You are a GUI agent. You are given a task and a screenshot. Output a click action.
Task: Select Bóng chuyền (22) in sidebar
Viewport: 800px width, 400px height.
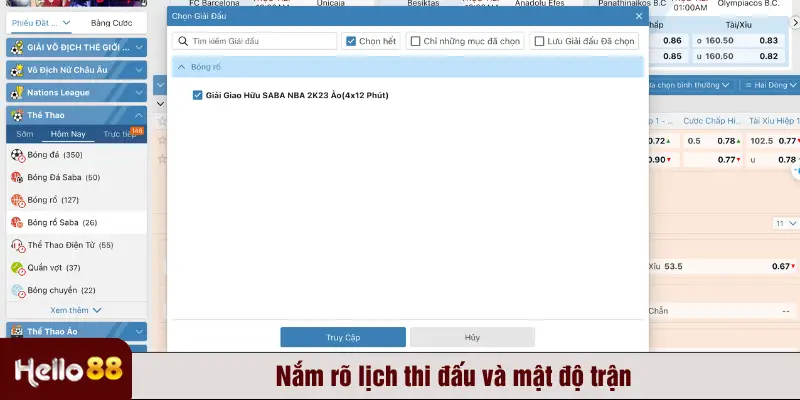77,290
